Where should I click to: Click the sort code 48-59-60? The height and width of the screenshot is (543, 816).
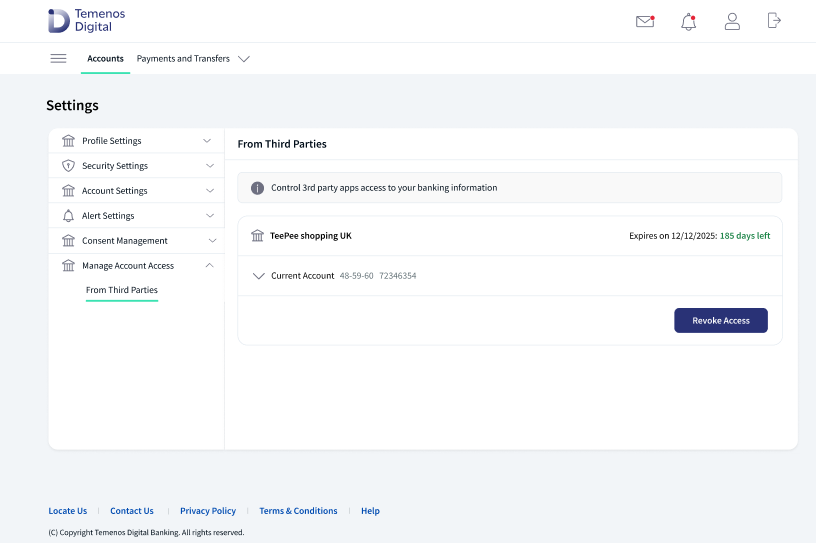click(356, 276)
